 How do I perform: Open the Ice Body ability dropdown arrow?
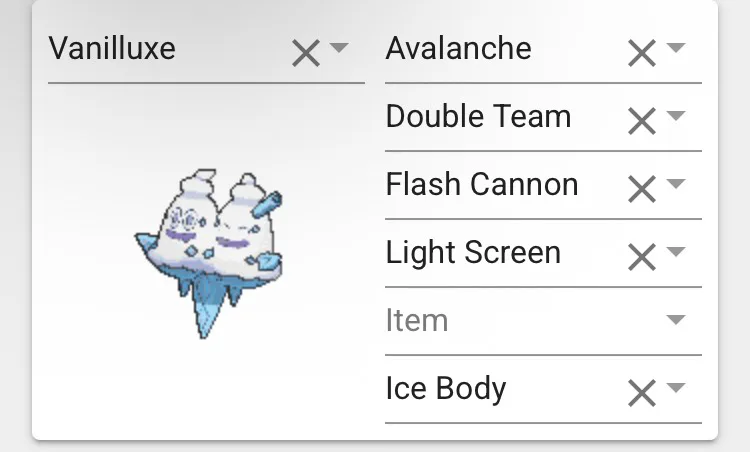(x=676, y=388)
